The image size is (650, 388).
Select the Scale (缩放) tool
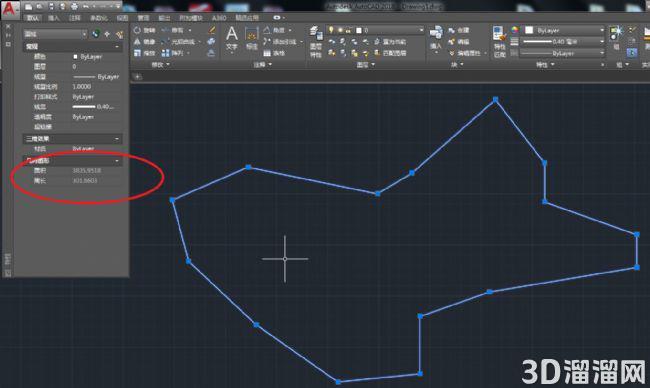pyautogui.click(x=144, y=53)
